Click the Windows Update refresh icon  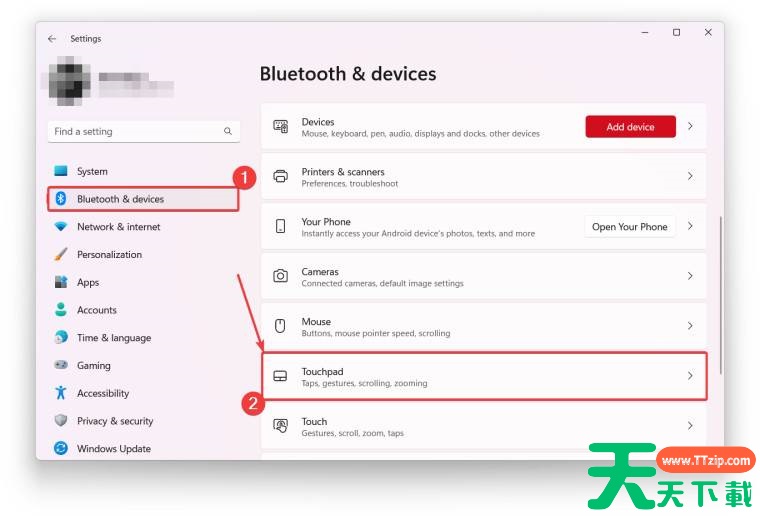click(61, 448)
